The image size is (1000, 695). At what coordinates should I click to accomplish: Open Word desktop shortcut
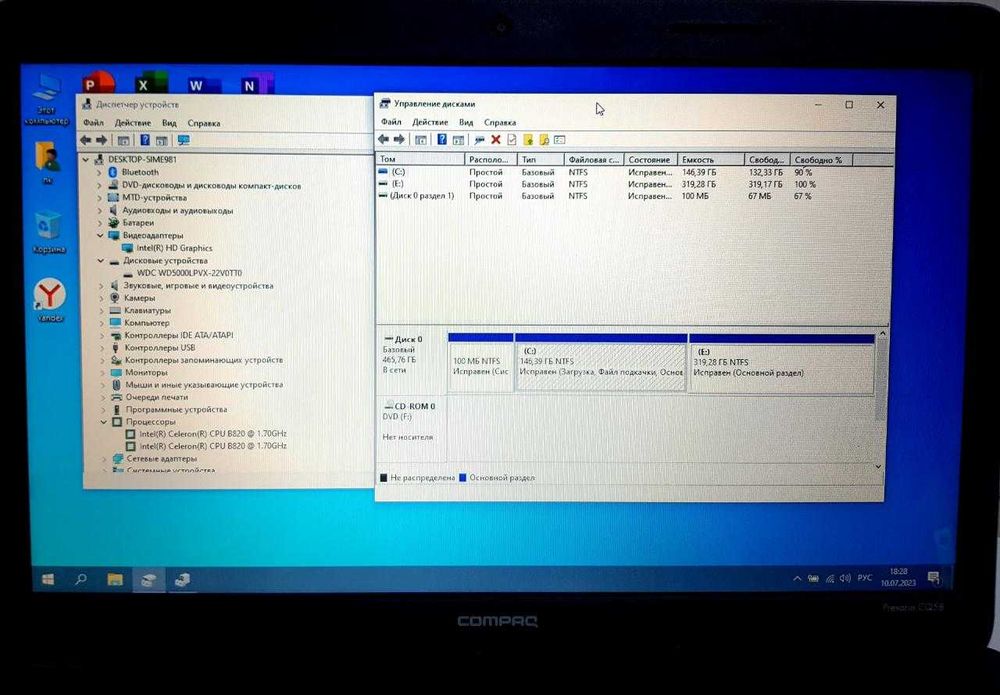click(x=203, y=84)
